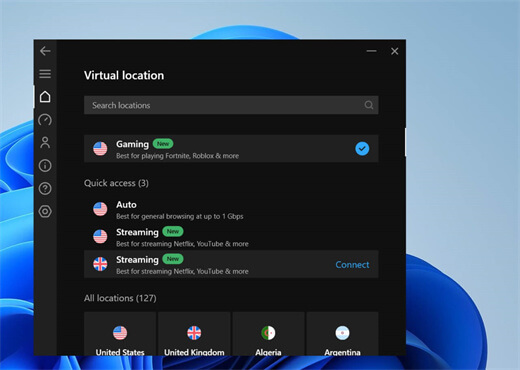Choose the United Kingdom location card
Screen dimensions: 520x370
(194, 334)
